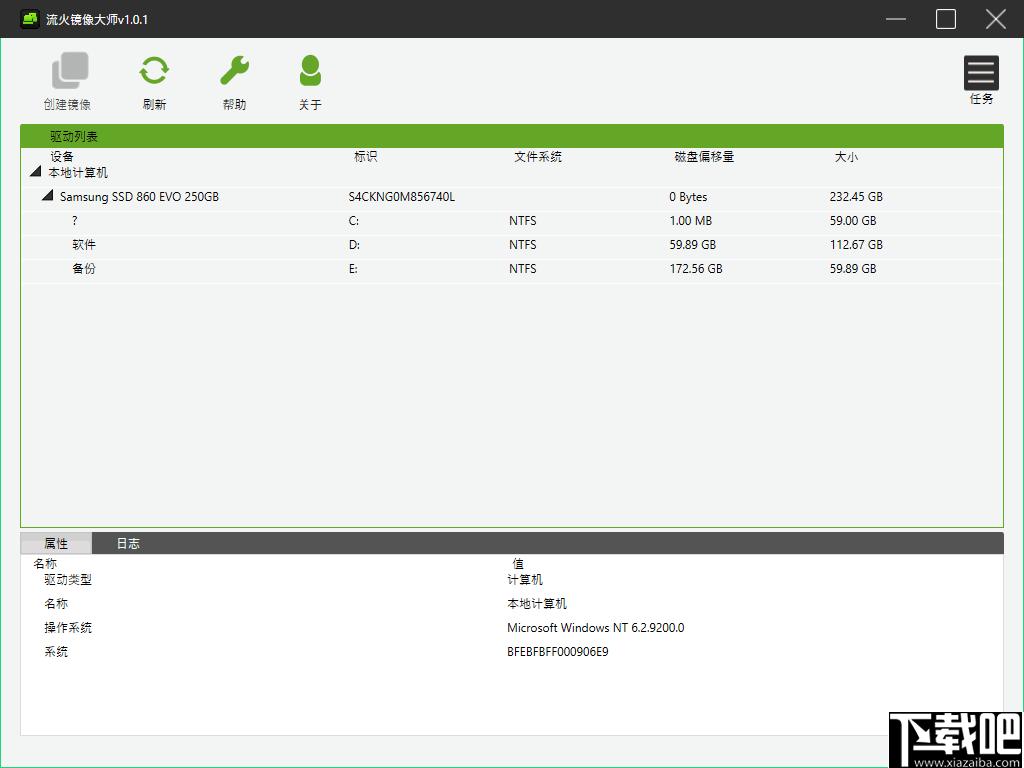
Task: Open the 帮助 help wrench icon
Action: click(x=234, y=71)
